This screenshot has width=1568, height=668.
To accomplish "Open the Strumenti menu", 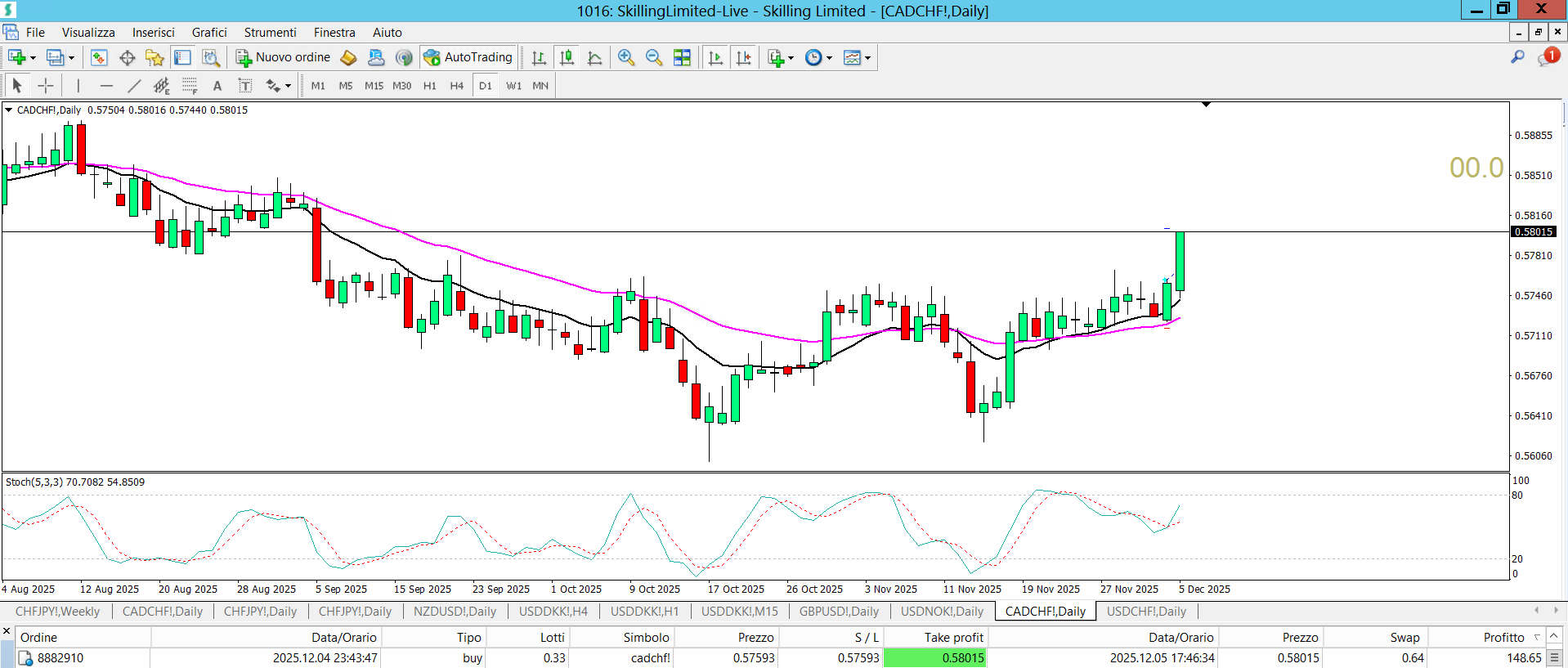I will coord(270,33).
